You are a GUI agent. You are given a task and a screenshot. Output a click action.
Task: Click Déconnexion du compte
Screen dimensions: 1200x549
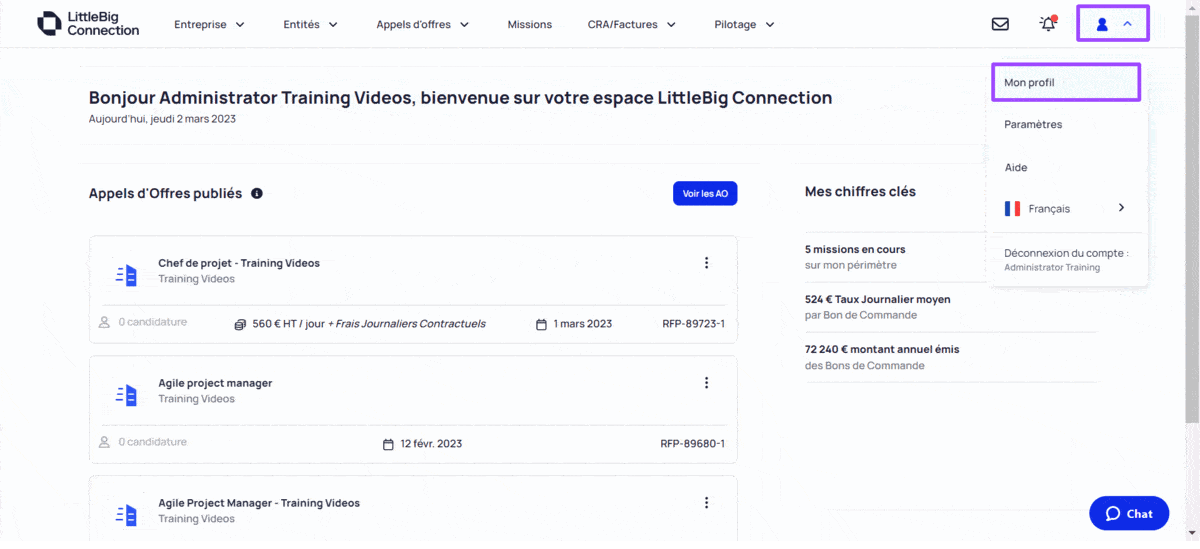click(1066, 260)
